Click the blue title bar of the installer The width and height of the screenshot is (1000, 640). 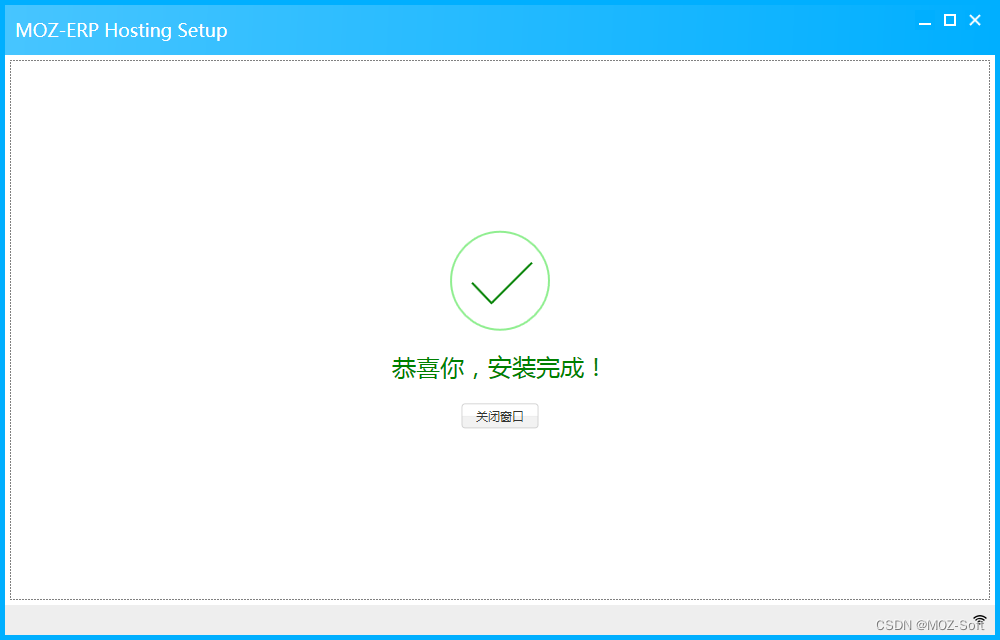click(500, 30)
